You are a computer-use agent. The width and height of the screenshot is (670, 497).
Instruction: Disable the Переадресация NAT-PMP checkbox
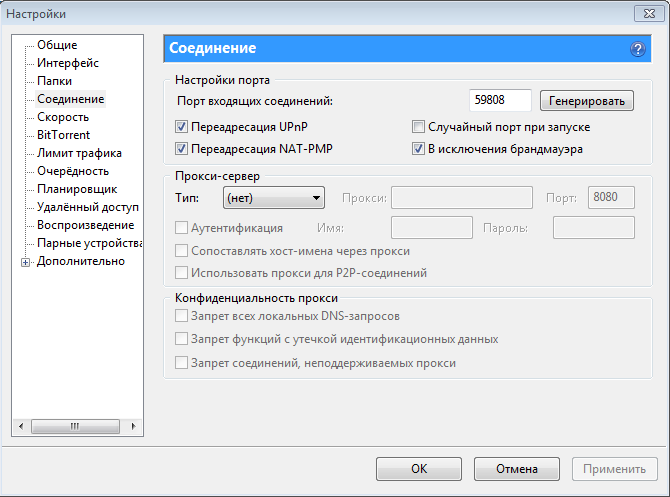click(182, 149)
